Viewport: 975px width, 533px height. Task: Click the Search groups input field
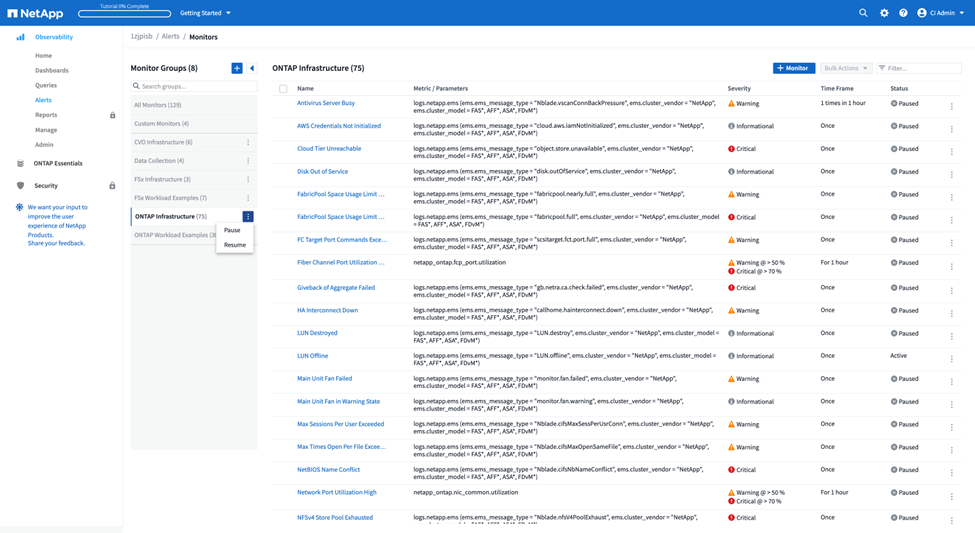(194, 86)
